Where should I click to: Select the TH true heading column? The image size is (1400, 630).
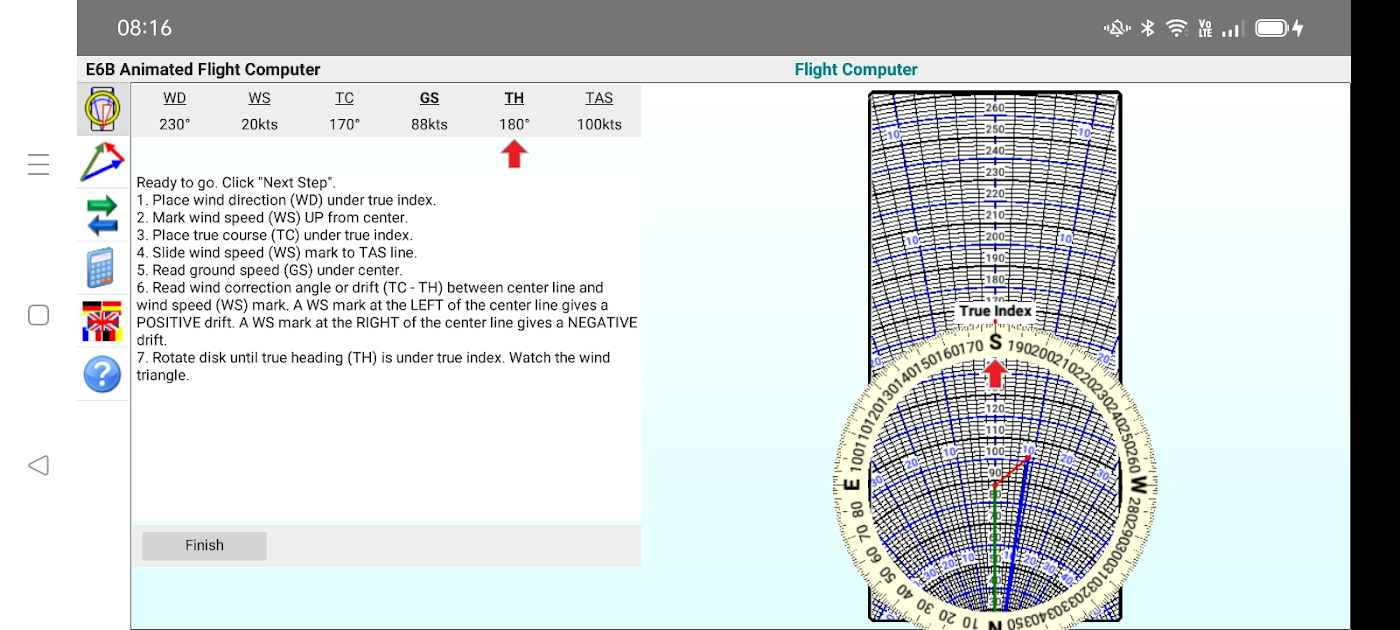coord(514,98)
